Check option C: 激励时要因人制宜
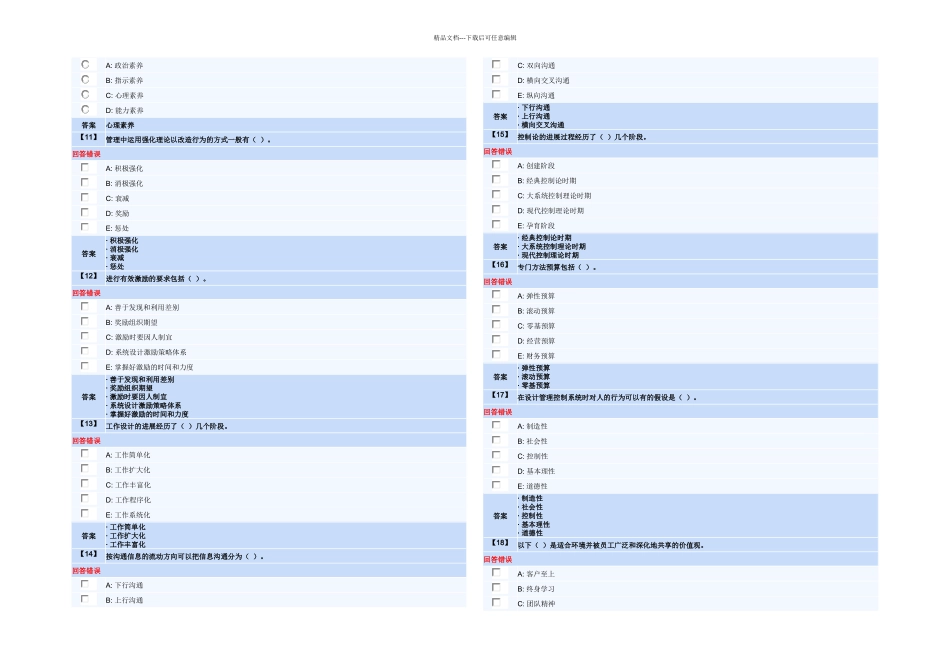Image resolution: width=950 pixels, height=672 pixels. point(85,336)
